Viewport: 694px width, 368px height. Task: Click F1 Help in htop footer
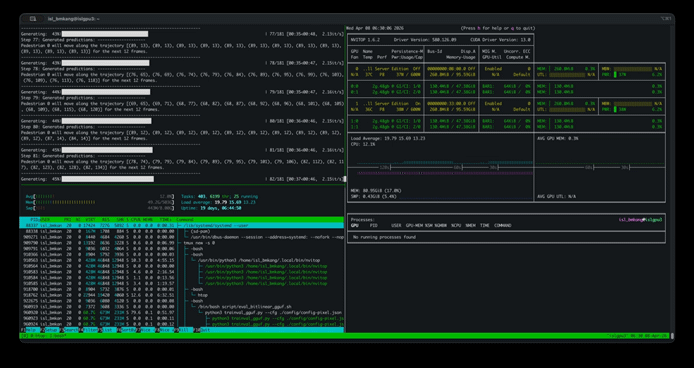pyautogui.click(x=30, y=330)
